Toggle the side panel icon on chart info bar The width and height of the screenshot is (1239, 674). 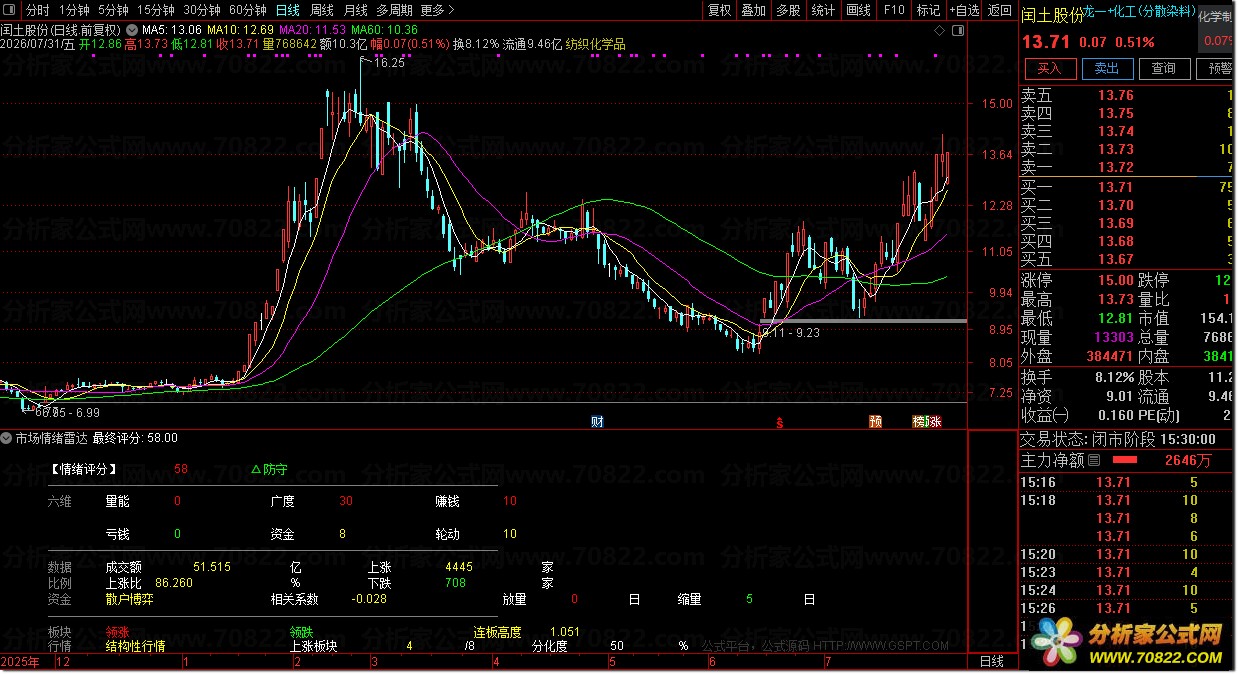click(x=957, y=29)
